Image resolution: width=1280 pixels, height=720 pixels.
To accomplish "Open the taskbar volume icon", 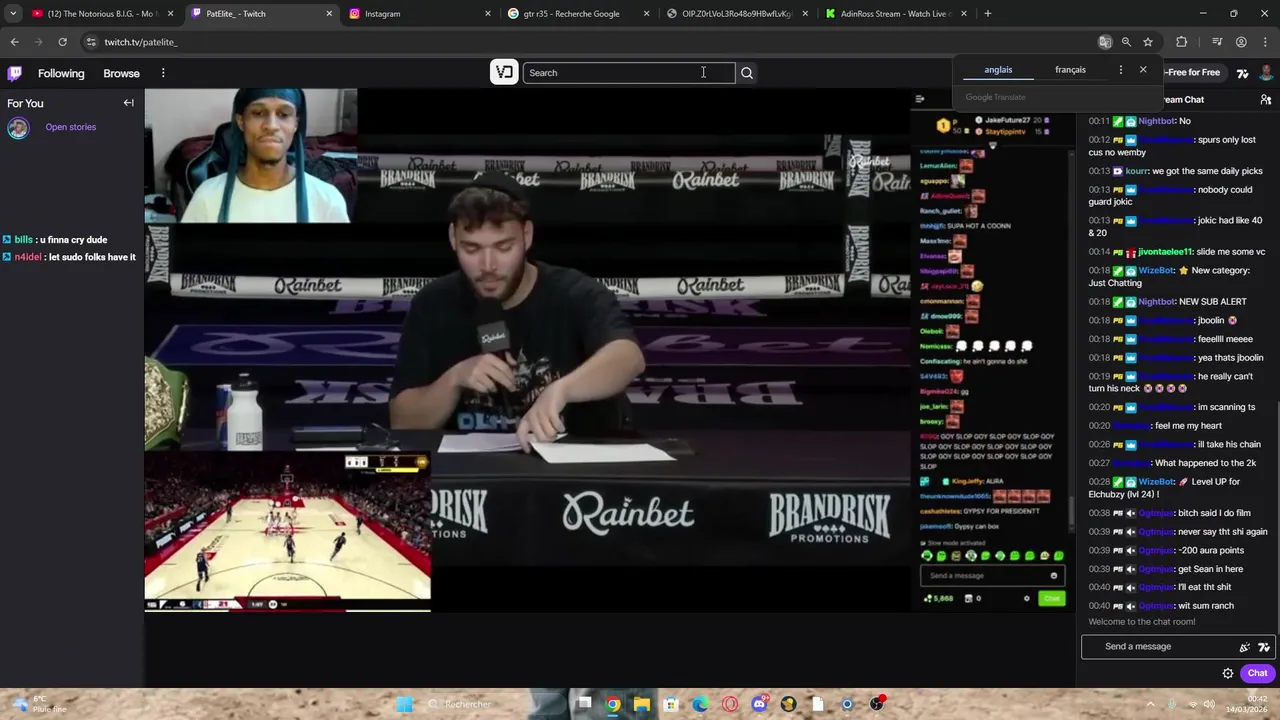I will (1209, 704).
